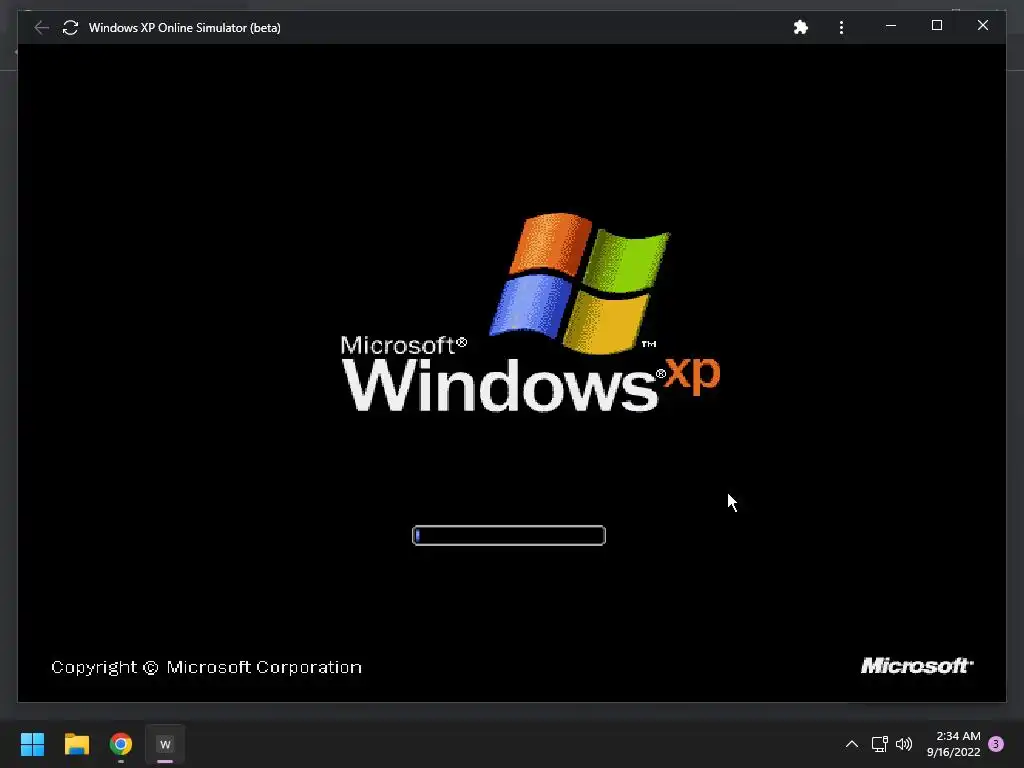Click the "Copyright © Microsoft Corporation" text
The image size is (1024, 768).
pos(206,667)
